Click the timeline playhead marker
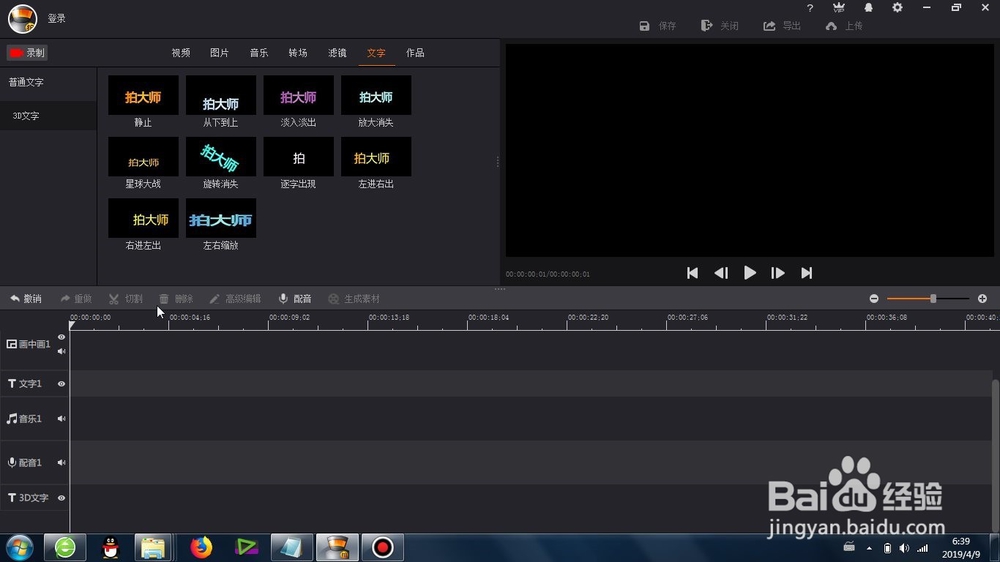The height and width of the screenshot is (562, 1000). click(x=71, y=325)
